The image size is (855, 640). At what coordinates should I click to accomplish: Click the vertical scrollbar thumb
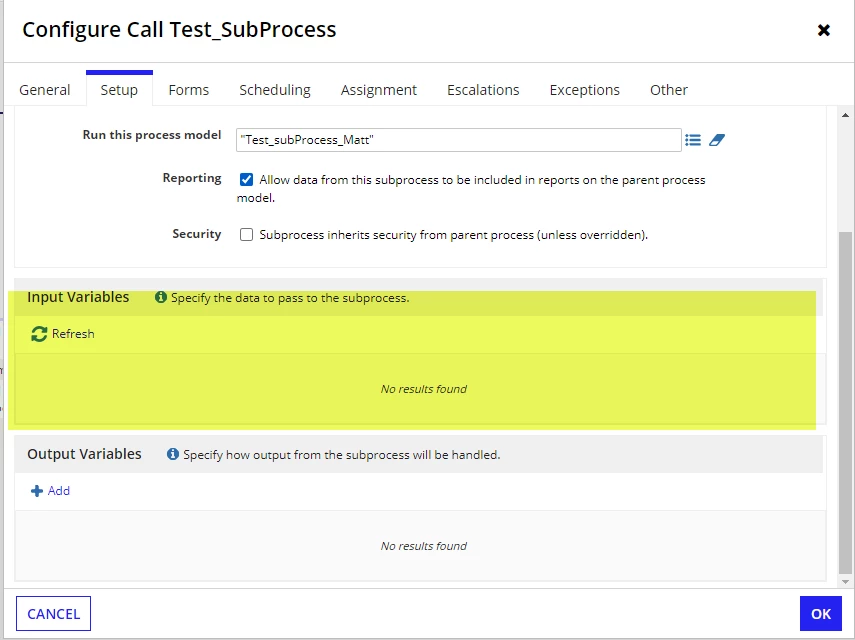[x=845, y=403]
